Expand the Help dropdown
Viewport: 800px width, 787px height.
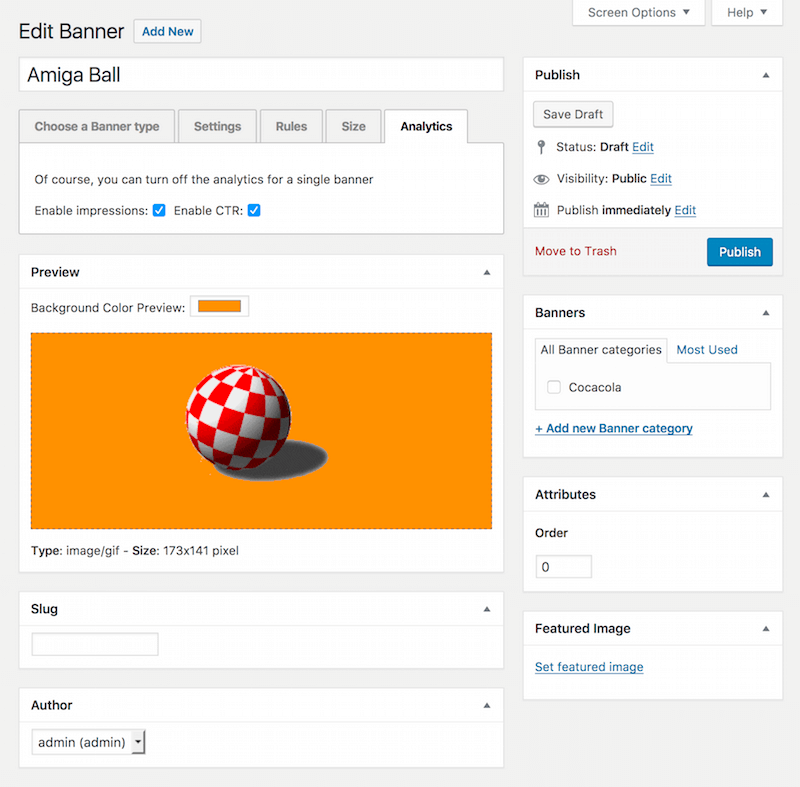(x=747, y=13)
